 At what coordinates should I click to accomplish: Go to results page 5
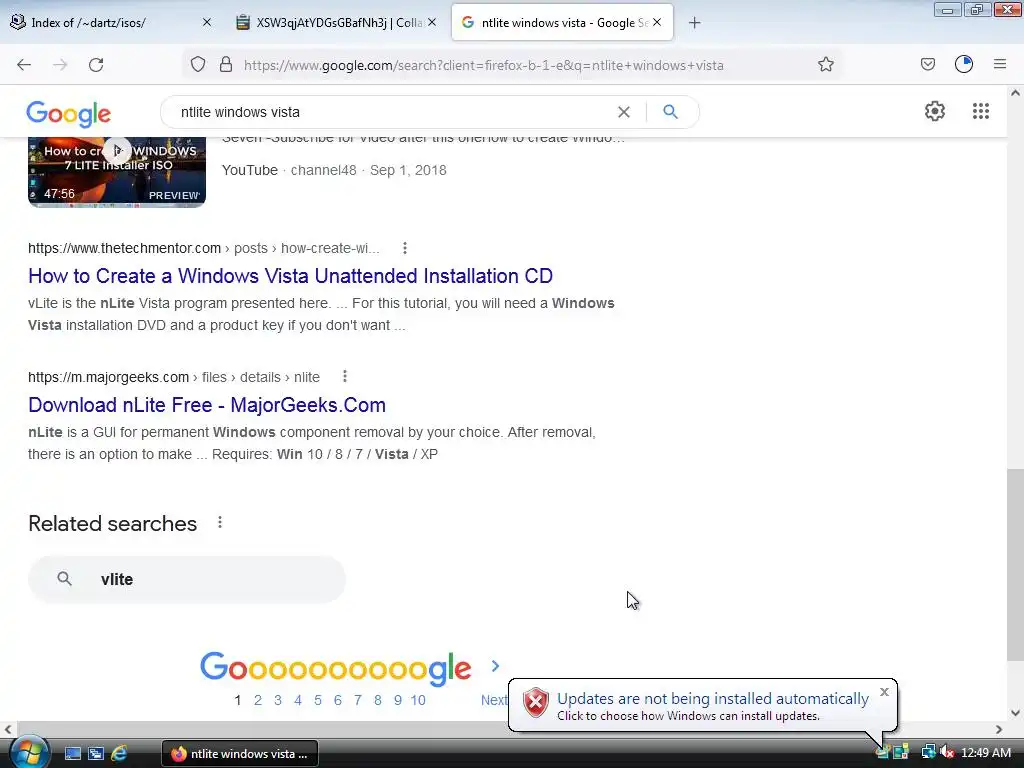pos(318,700)
